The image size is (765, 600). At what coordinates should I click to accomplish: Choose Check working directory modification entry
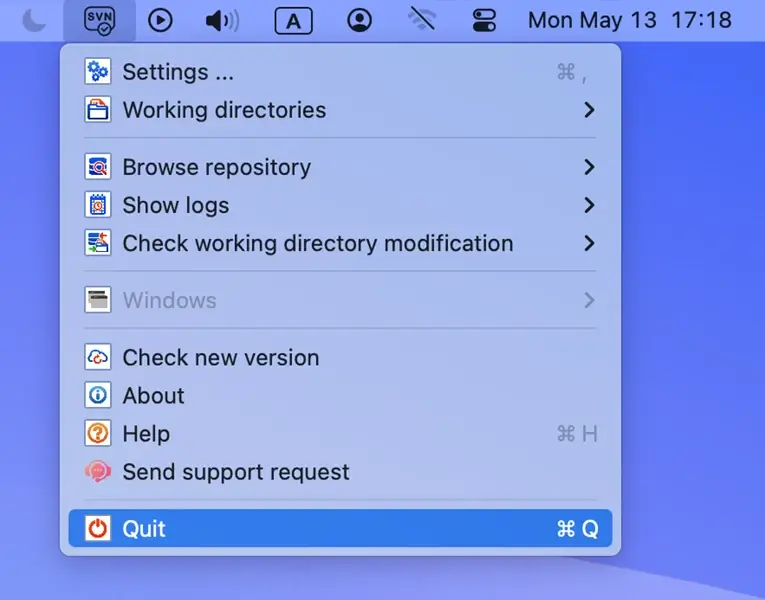(x=340, y=243)
